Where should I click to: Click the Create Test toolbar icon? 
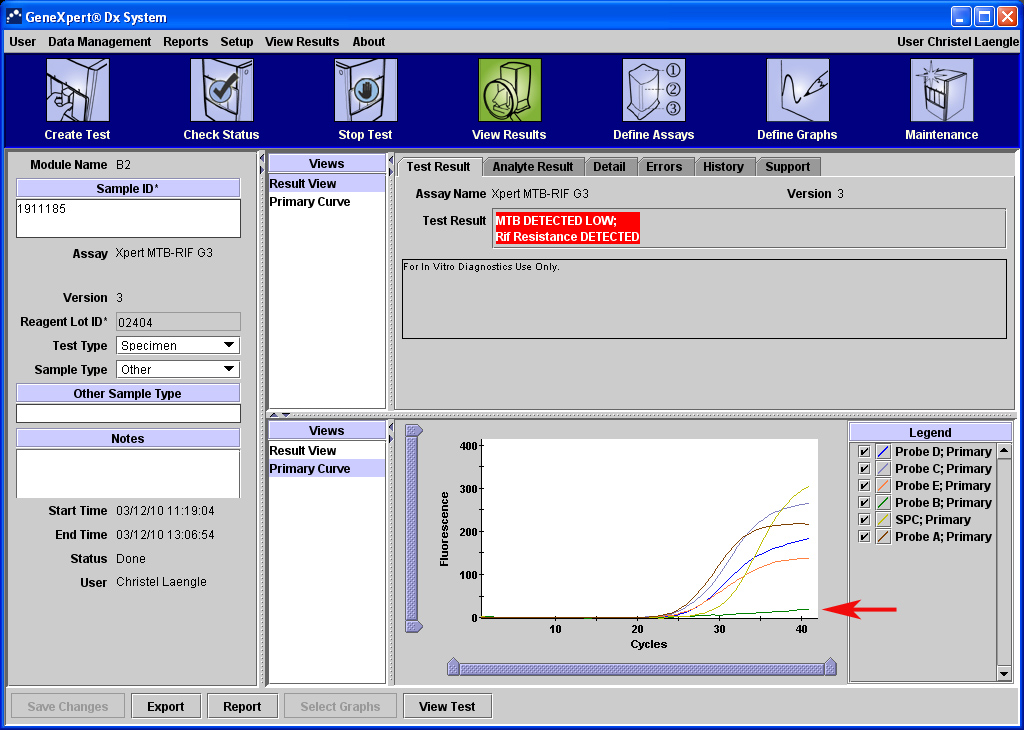pos(77,91)
